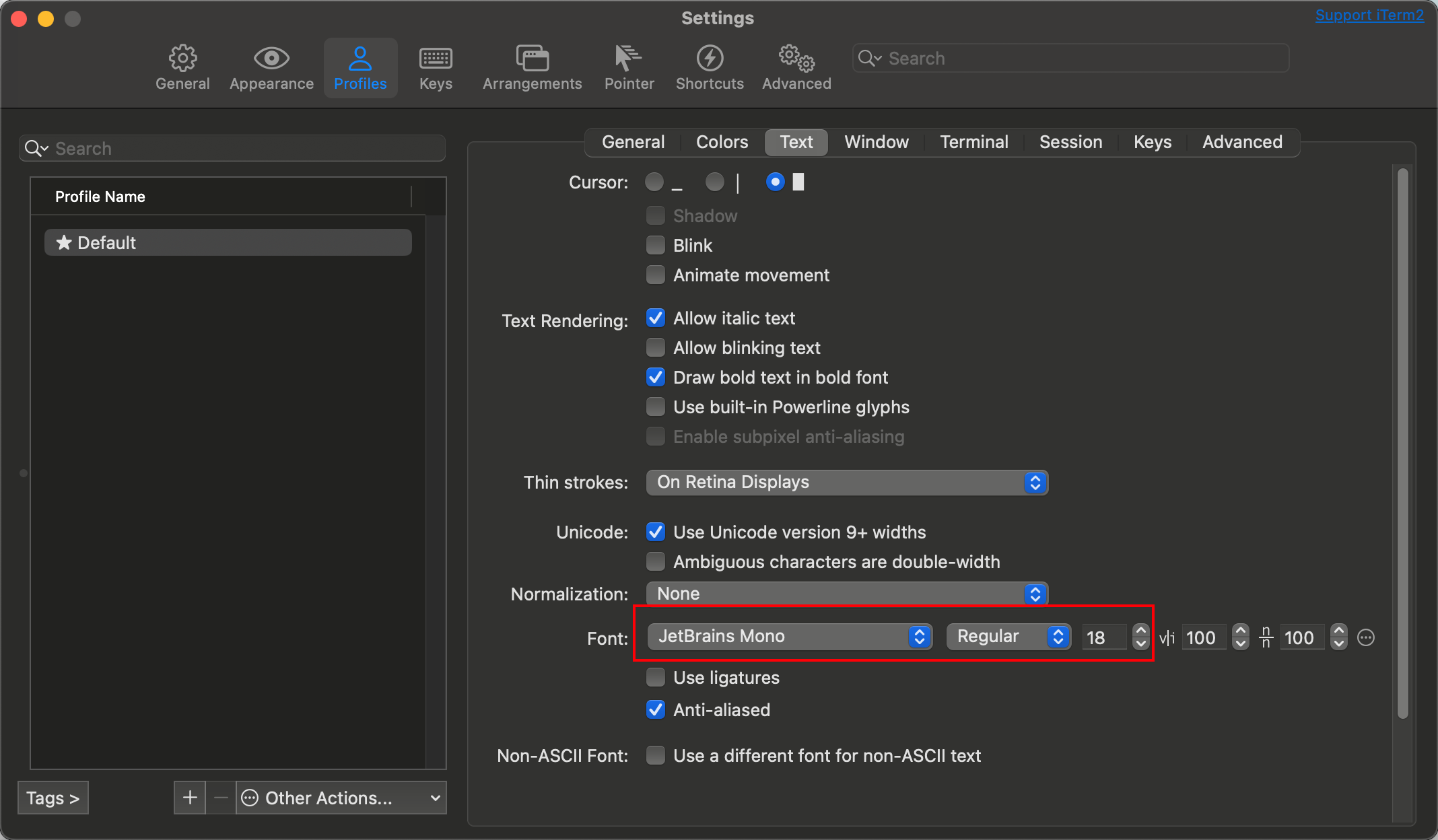Viewport: 1438px width, 840px height.
Task: Open Normalization dropdown
Action: point(847,594)
